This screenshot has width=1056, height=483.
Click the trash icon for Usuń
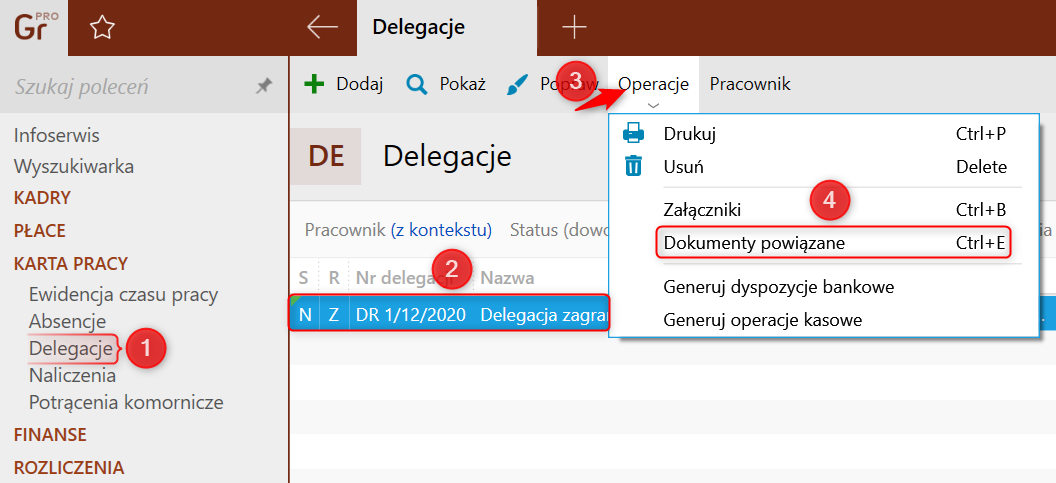[634, 166]
